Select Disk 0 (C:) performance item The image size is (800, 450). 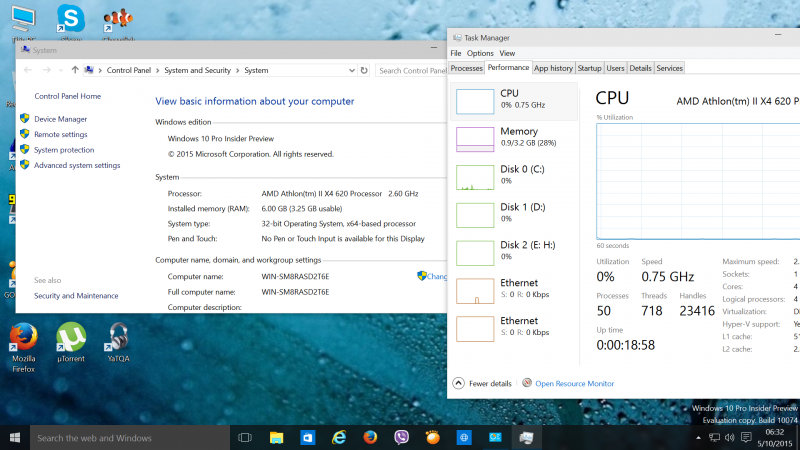514,177
